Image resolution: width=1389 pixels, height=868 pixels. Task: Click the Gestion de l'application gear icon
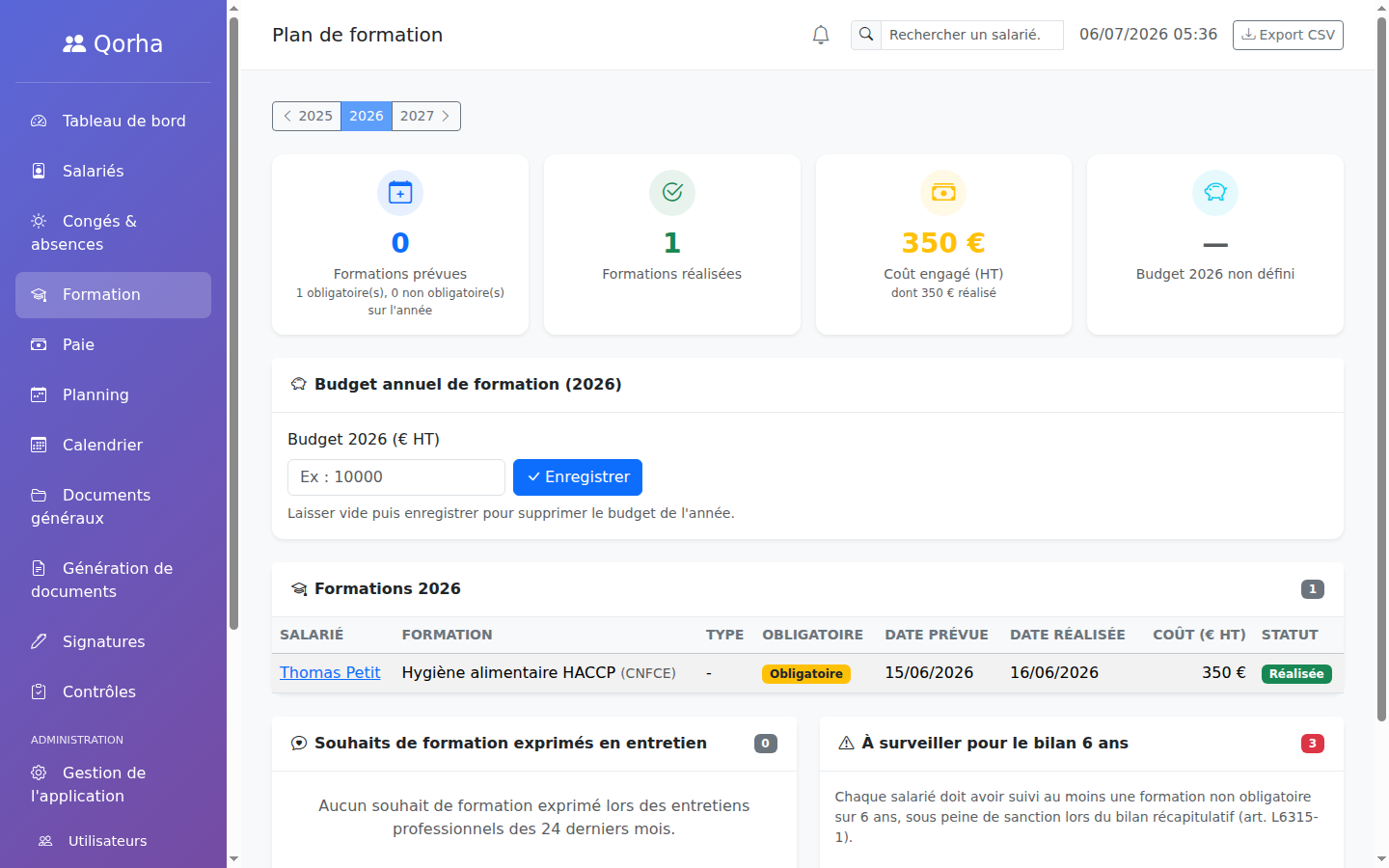[x=39, y=773]
